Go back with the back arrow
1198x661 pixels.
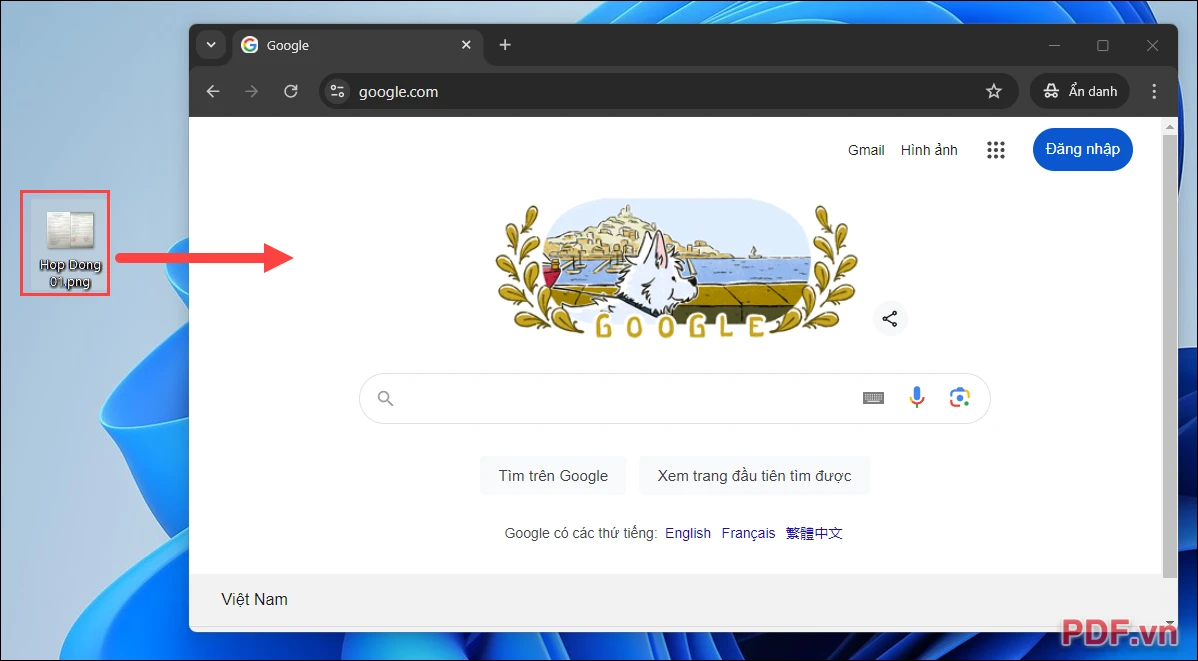(x=213, y=92)
